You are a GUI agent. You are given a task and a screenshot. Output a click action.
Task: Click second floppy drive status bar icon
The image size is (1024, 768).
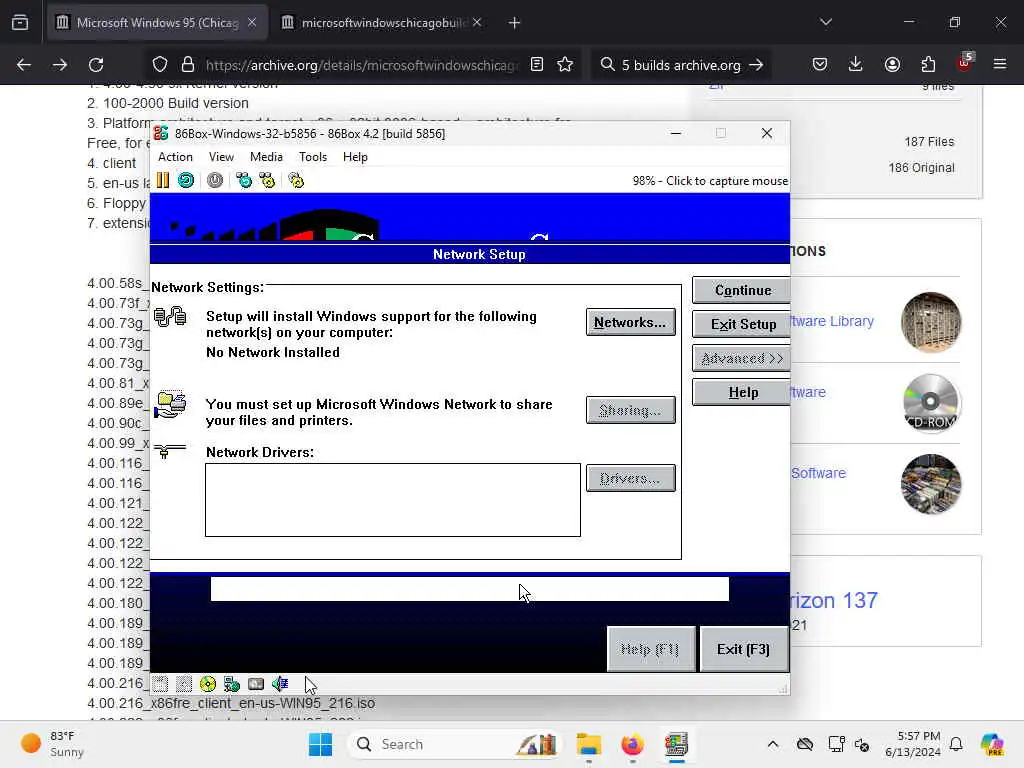pos(184,684)
